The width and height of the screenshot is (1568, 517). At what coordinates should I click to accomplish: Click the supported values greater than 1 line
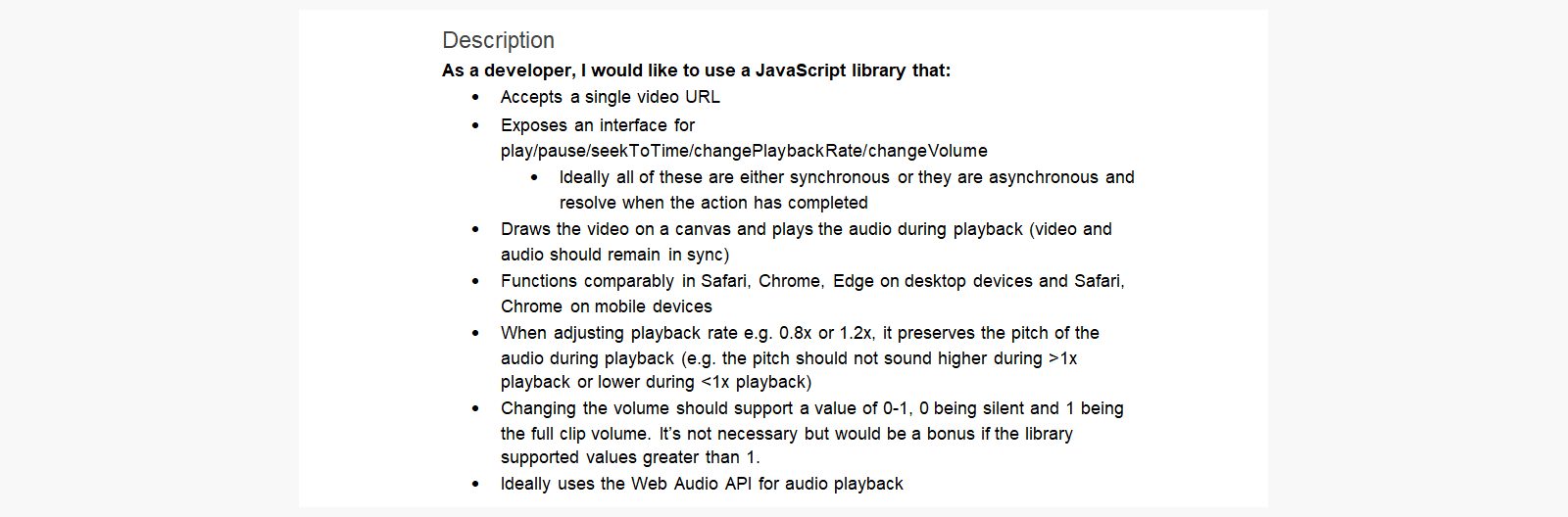(x=630, y=457)
